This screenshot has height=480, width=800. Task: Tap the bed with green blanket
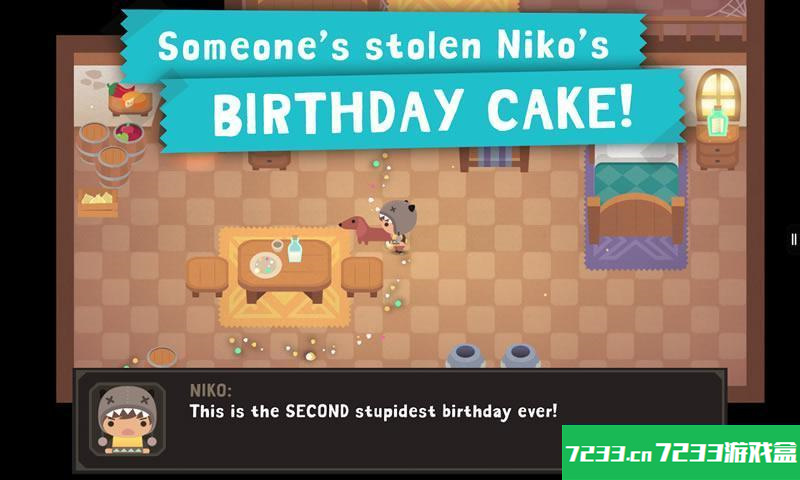(636, 196)
